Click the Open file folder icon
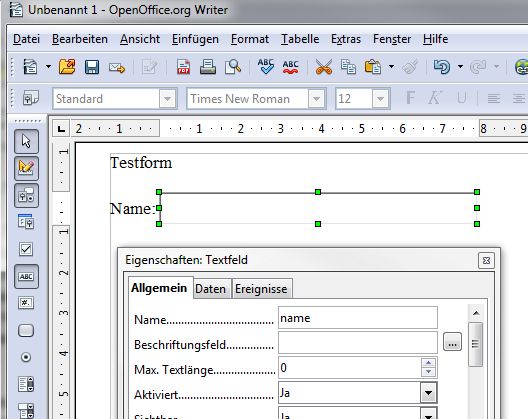 67,67
